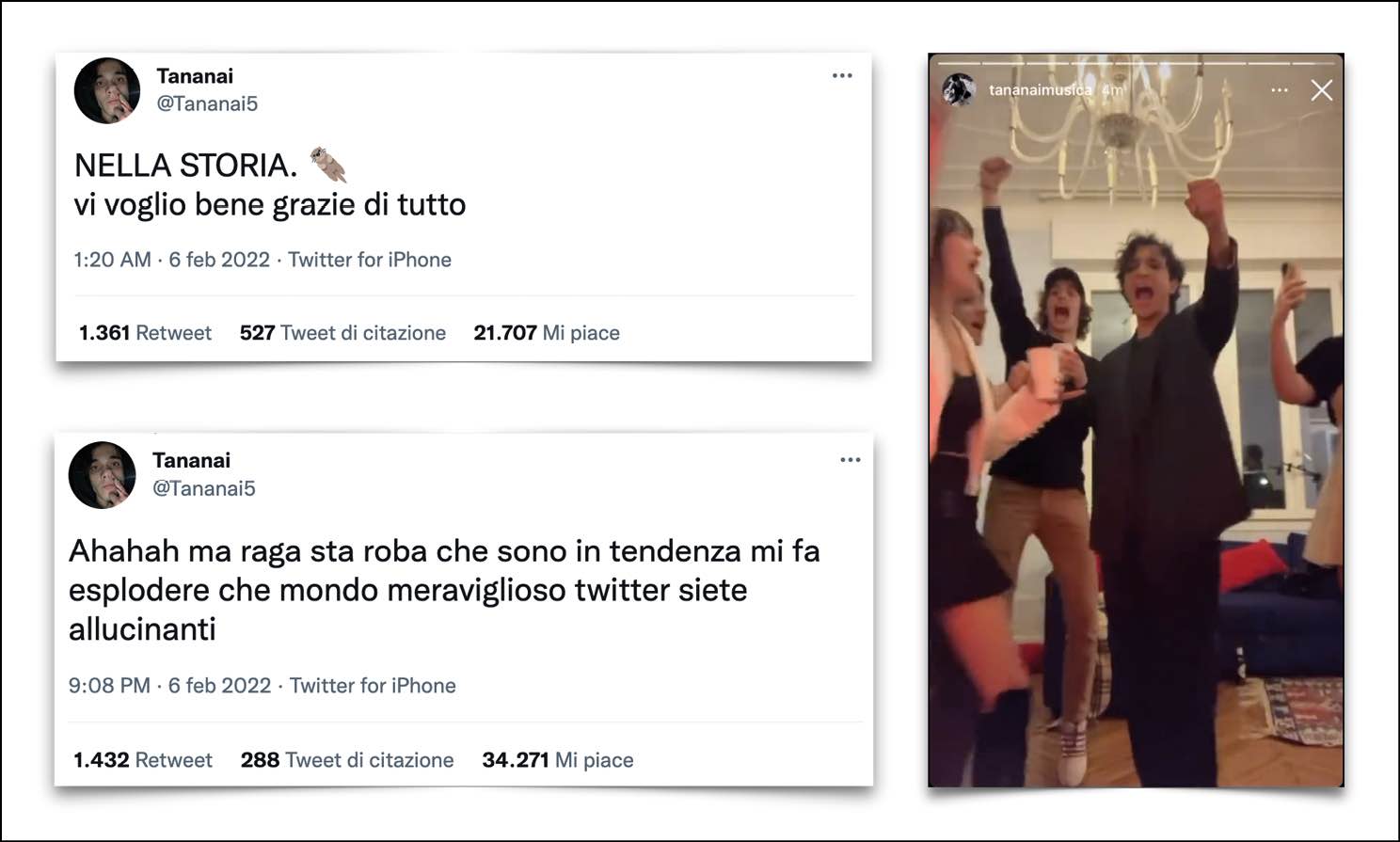Image resolution: width=1400 pixels, height=842 pixels.
Task: Click Tananai avatar on the second tweet
Action: pos(103,475)
